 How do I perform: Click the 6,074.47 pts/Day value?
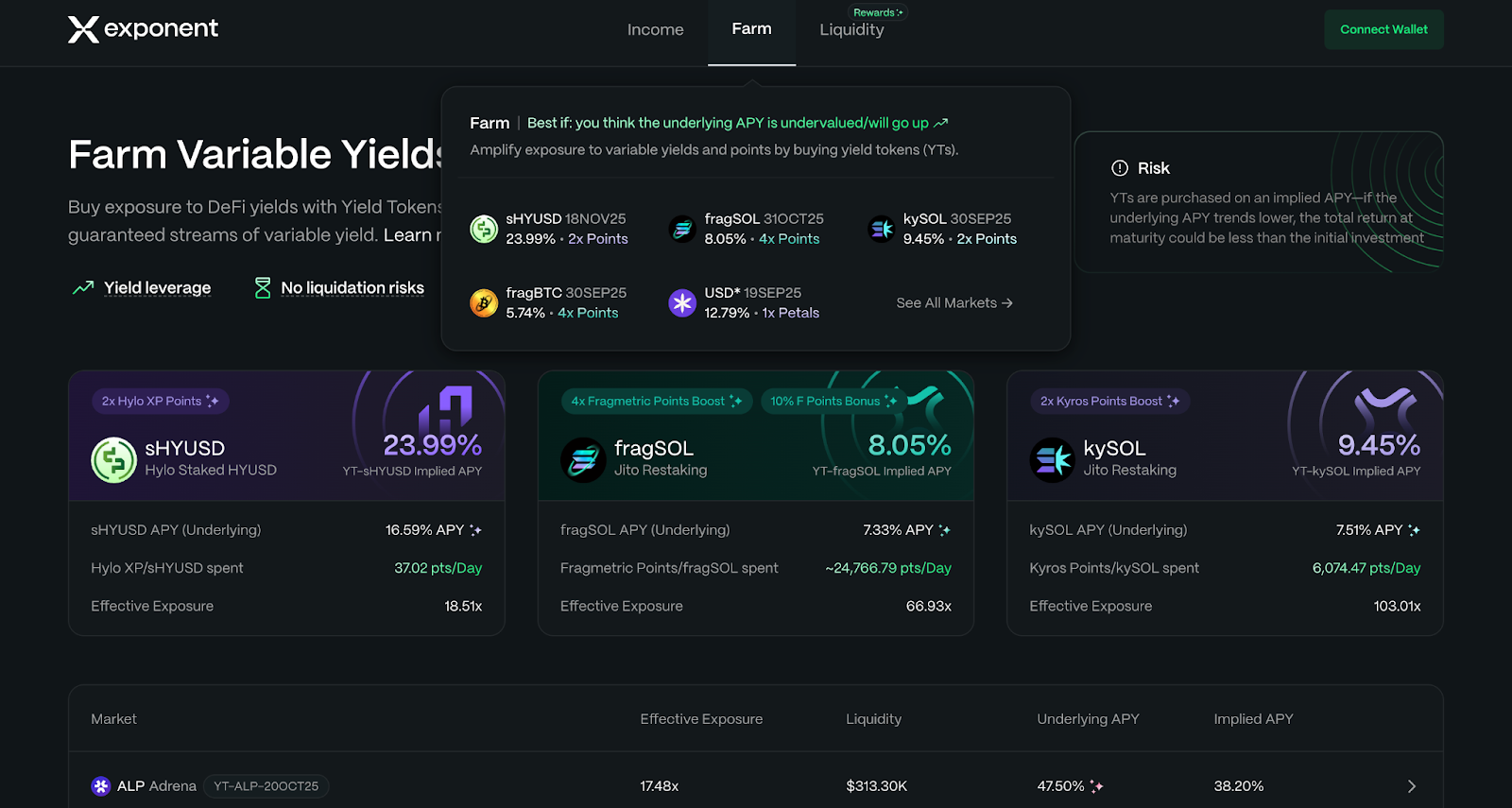point(1366,568)
